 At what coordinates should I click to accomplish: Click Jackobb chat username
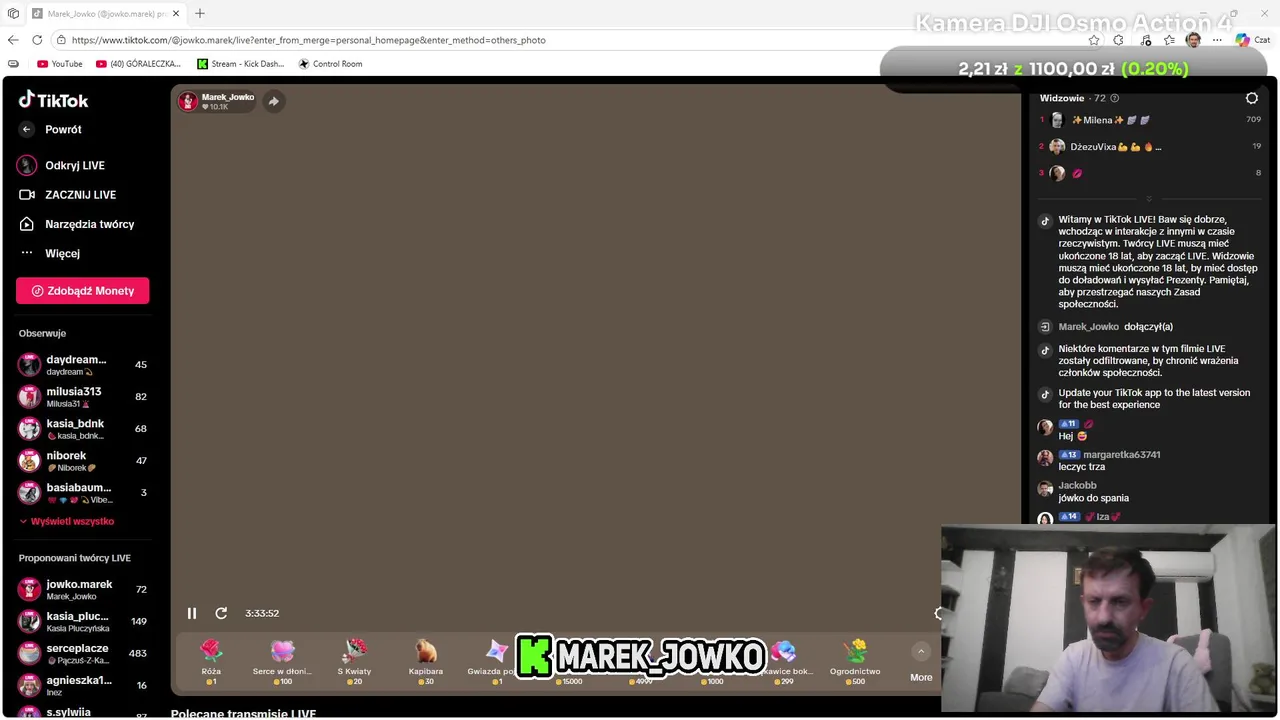pyautogui.click(x=1078, y=486)
